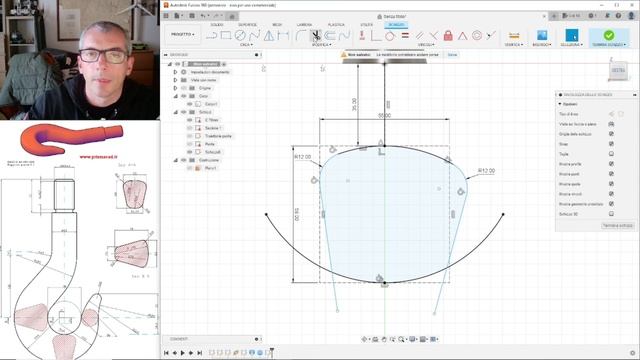This screenshot has height=360, width=640.
Task: Switch to the UTILITÀ tab
Action: click(367, 25)
